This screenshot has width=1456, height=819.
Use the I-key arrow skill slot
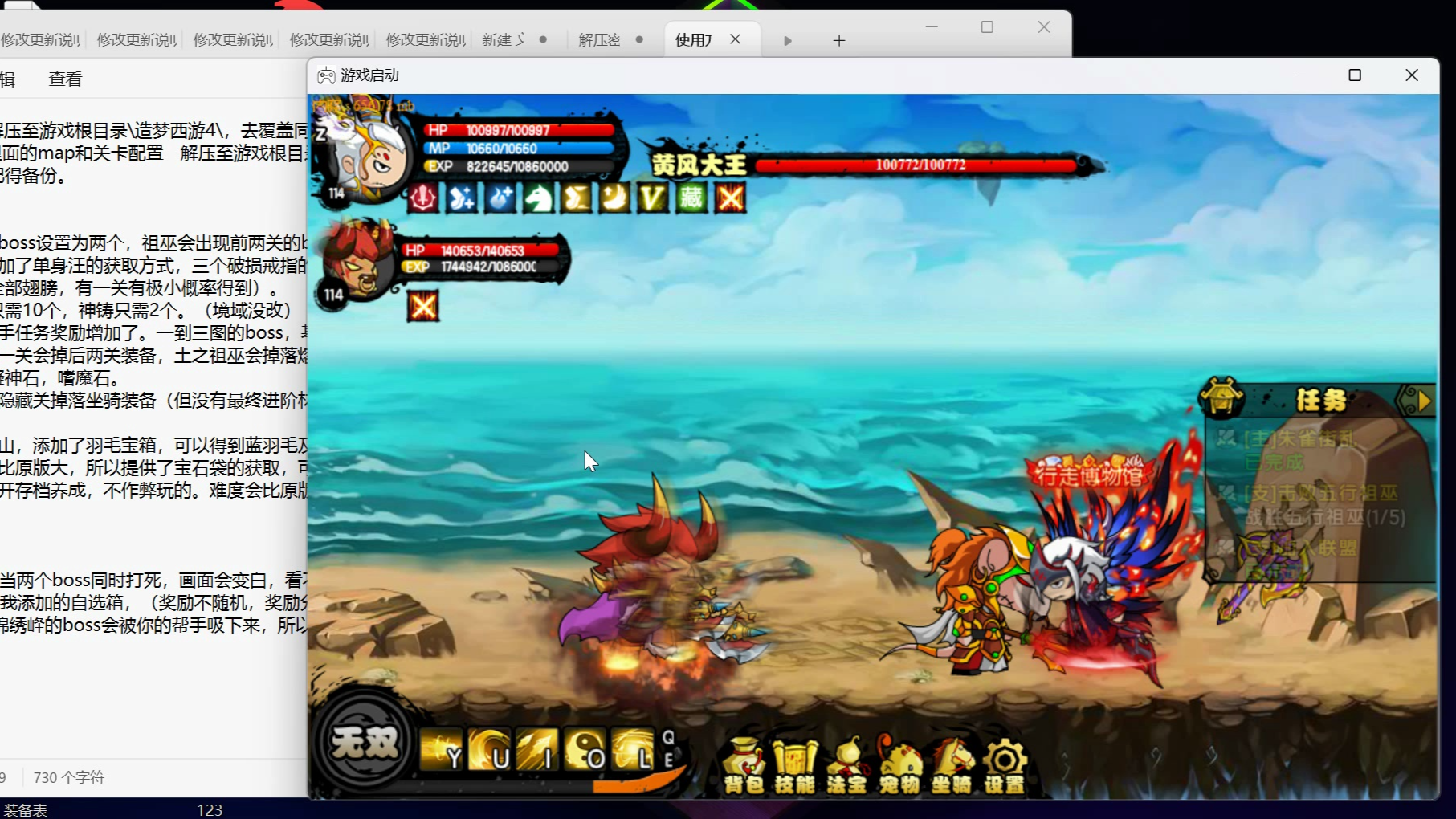537,750
